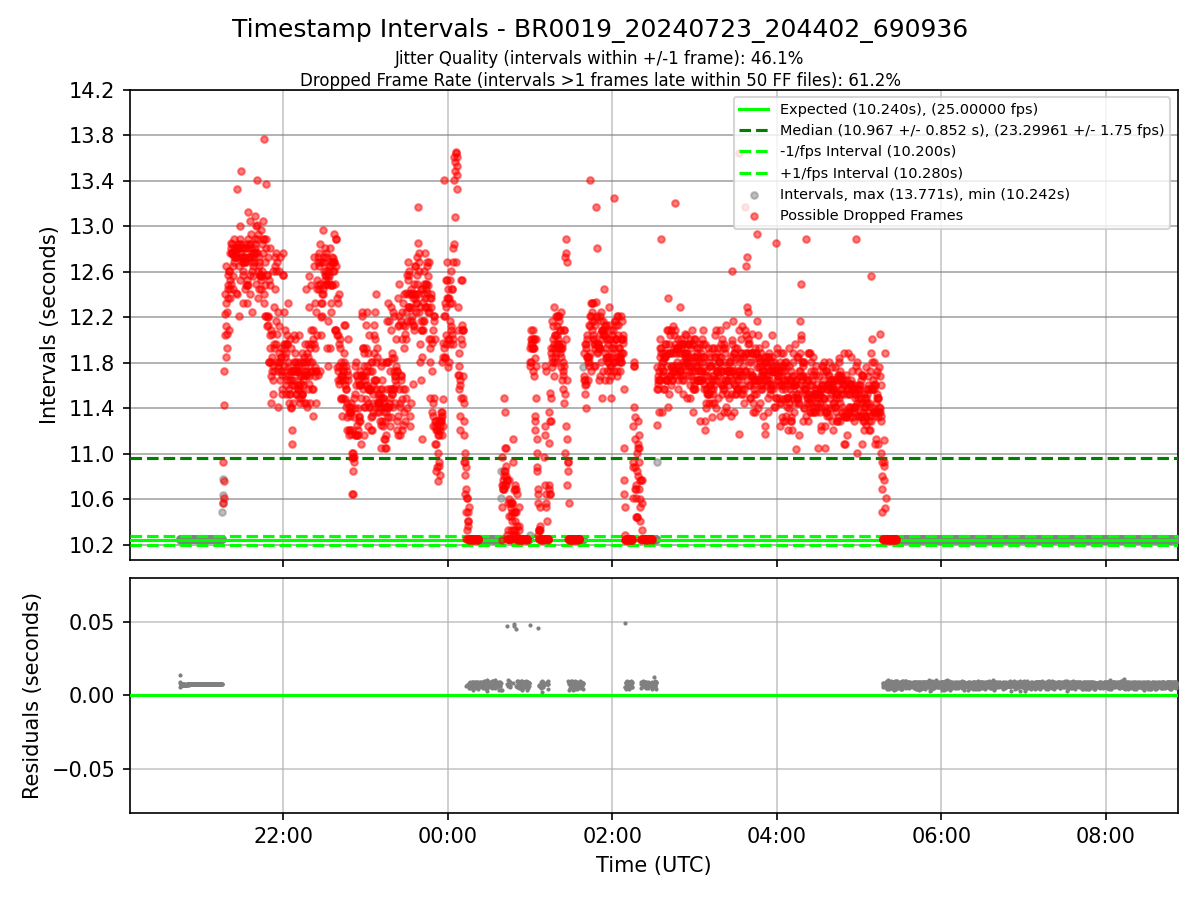Viewport: 1200px width, 900px height.
Task: Click the 'Dropped Frame Rate' subtitle line showing 61.2%
Action: (x=600, y=79)
